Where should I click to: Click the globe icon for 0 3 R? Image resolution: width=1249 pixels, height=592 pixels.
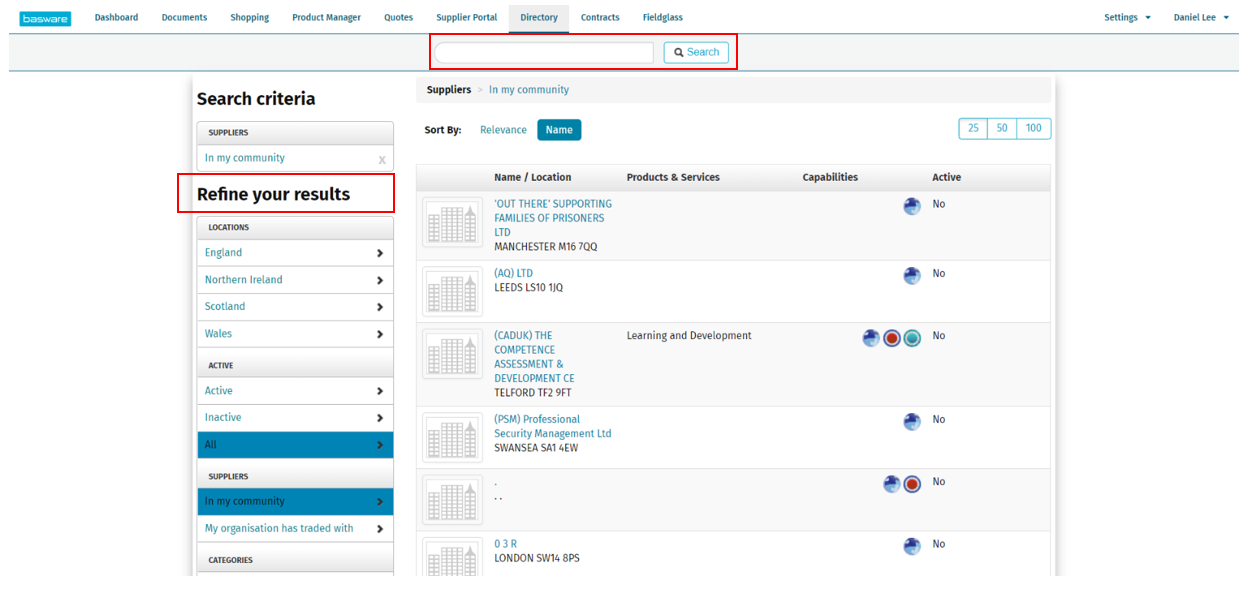(912, 546)
